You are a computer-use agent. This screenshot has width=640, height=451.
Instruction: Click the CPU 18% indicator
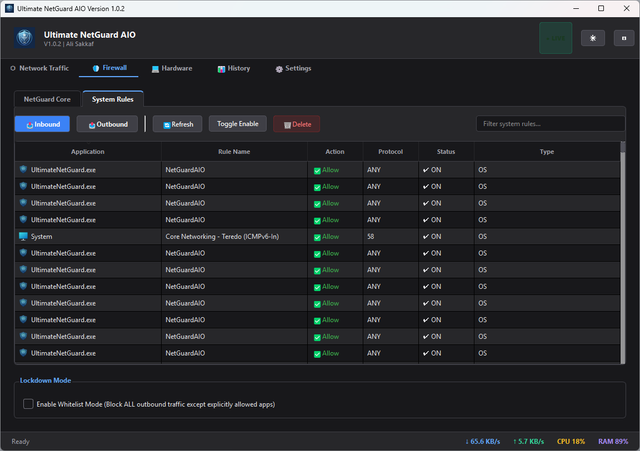click(x=571, y=441)
